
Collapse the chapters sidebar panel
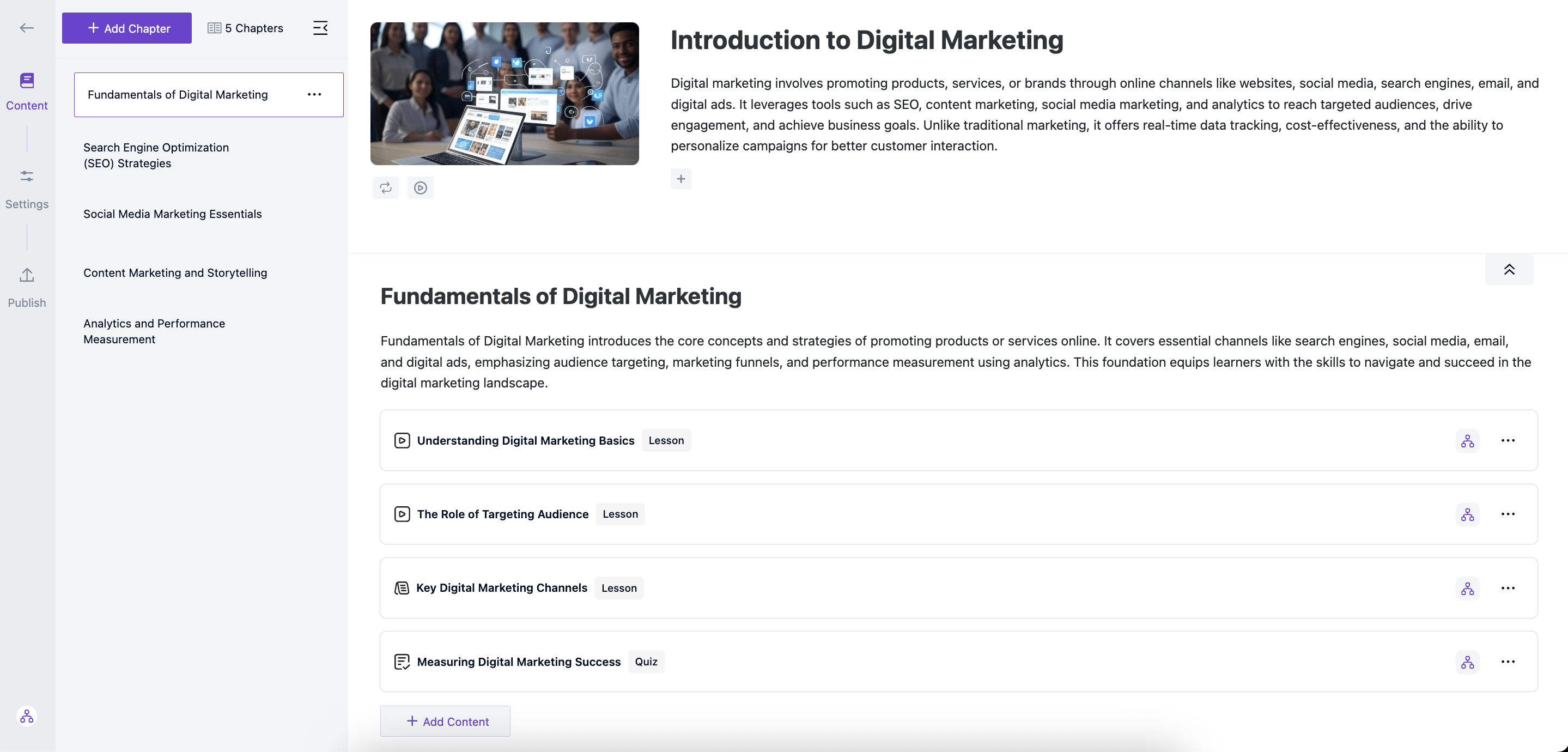pyautogui.click(x=320, y=27)
